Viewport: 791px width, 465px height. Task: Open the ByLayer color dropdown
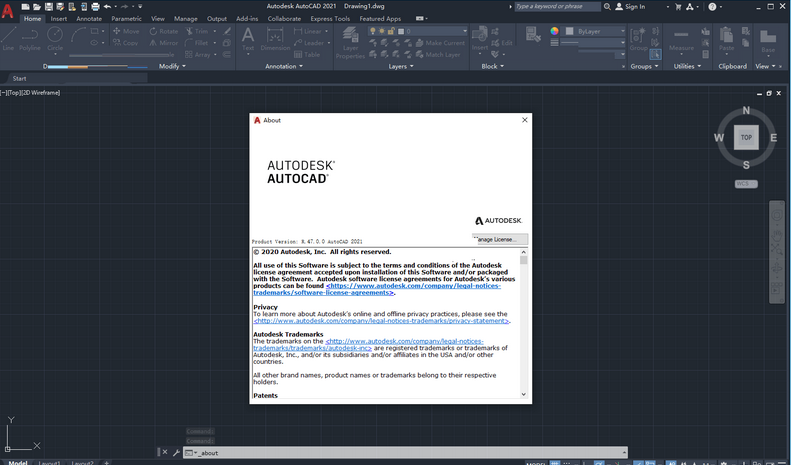coord(599,31)
